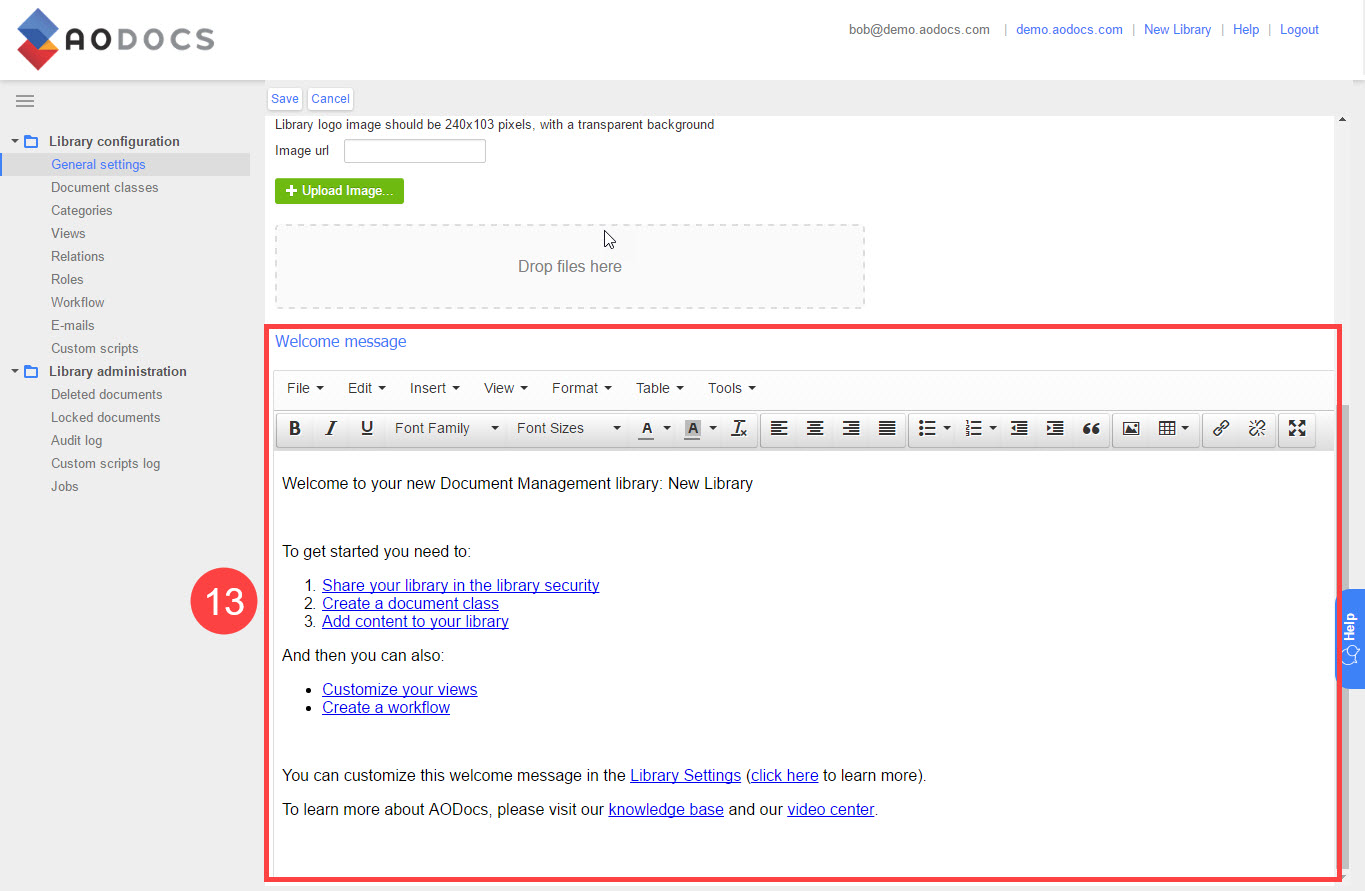Screen dimensions: 1365x891
Task: Toggle underline formatting in editor toolbar
Action: [367, 428]
